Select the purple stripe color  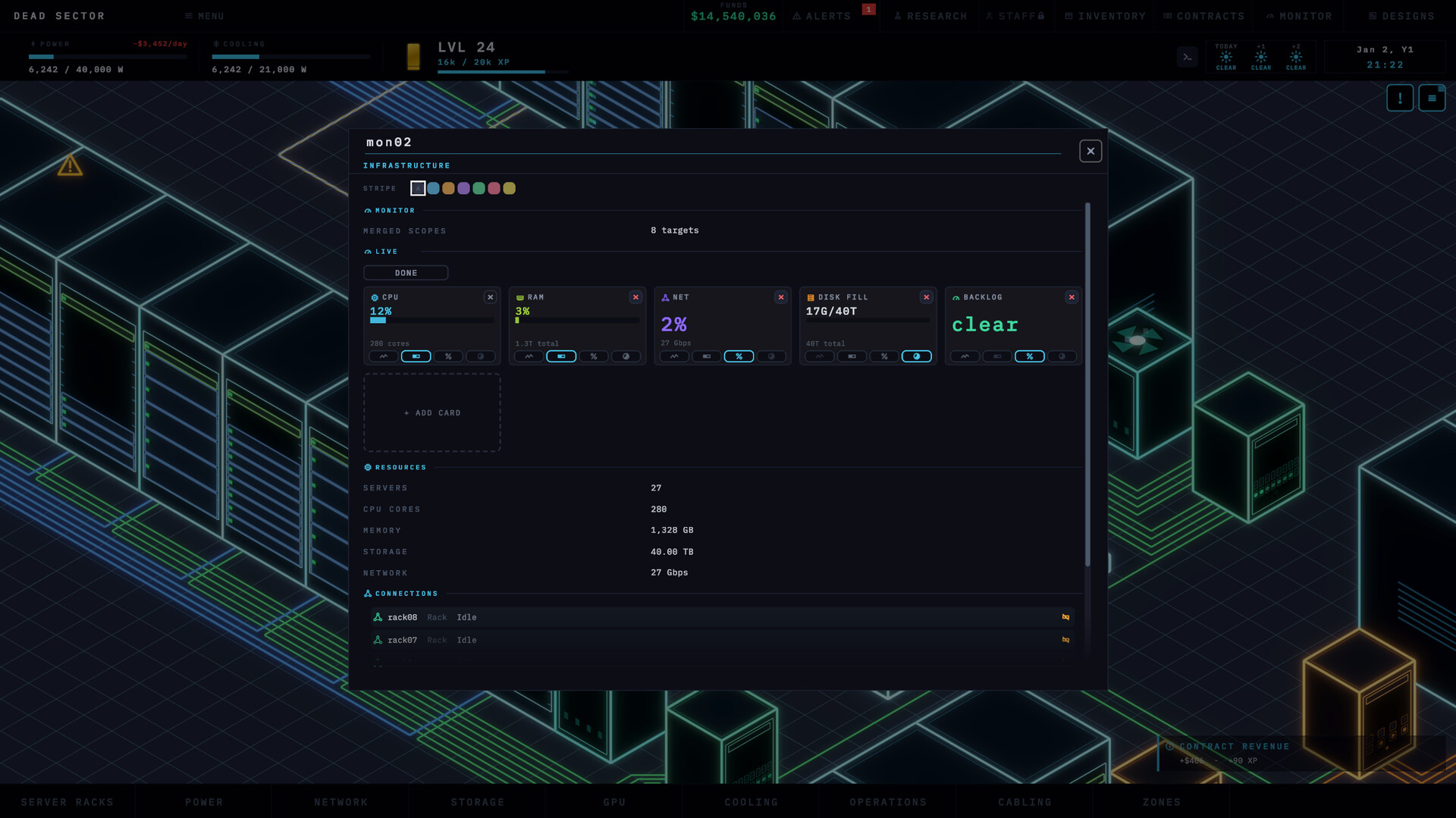[x=463, y=188]
